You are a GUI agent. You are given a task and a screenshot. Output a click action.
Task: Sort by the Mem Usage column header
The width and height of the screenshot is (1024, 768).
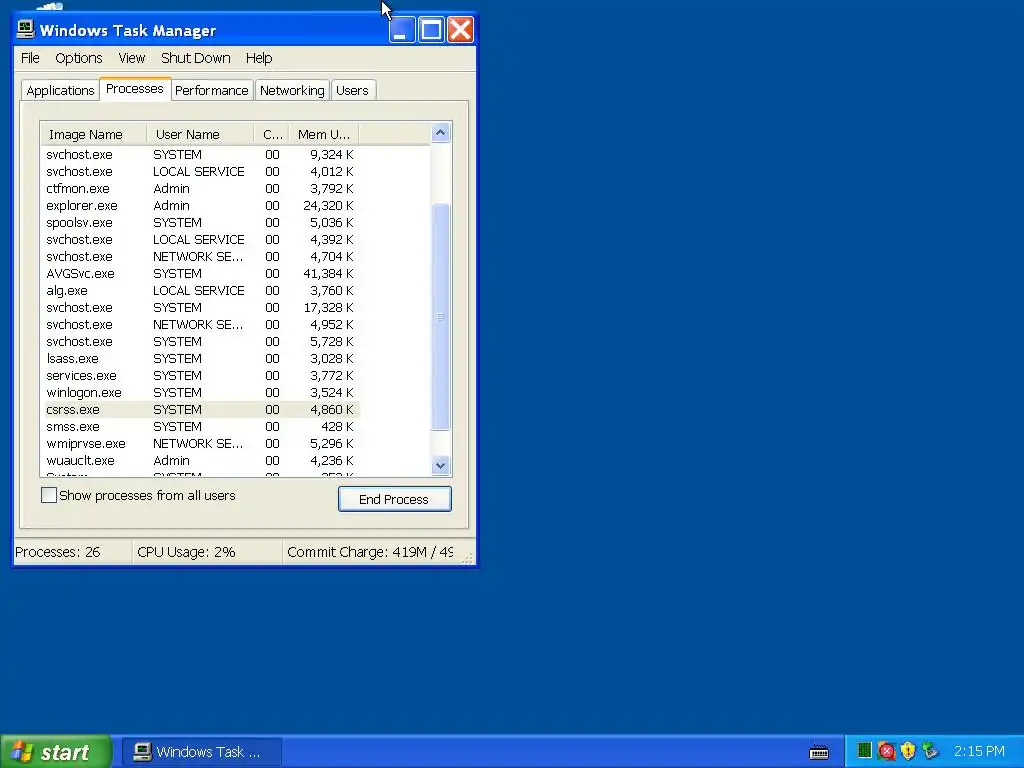324,135
